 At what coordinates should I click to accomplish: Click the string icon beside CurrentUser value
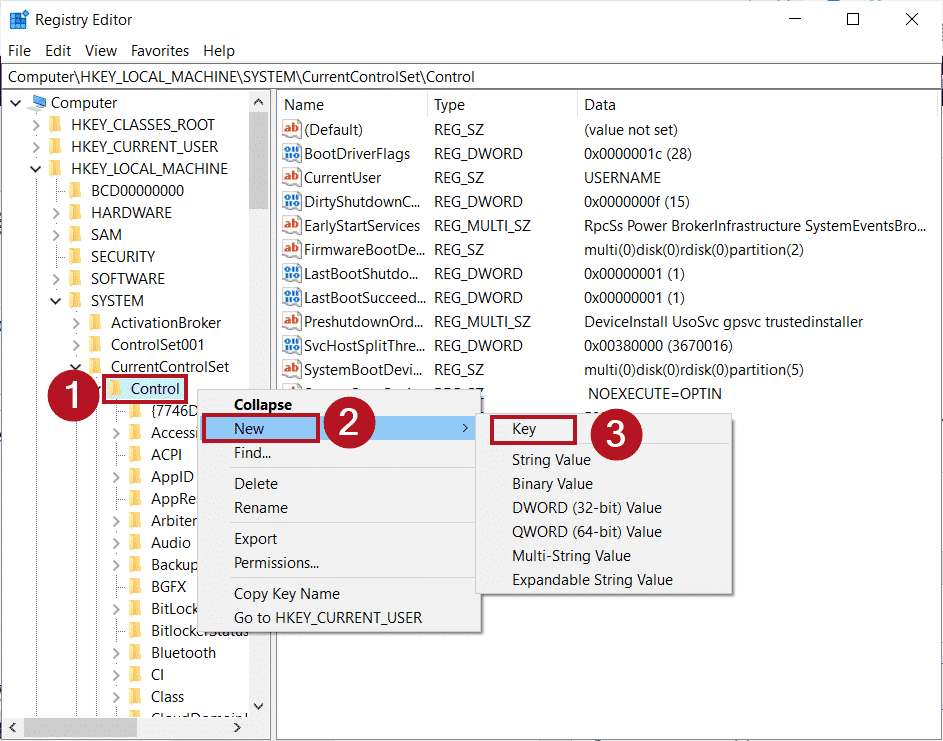point(292,177)
